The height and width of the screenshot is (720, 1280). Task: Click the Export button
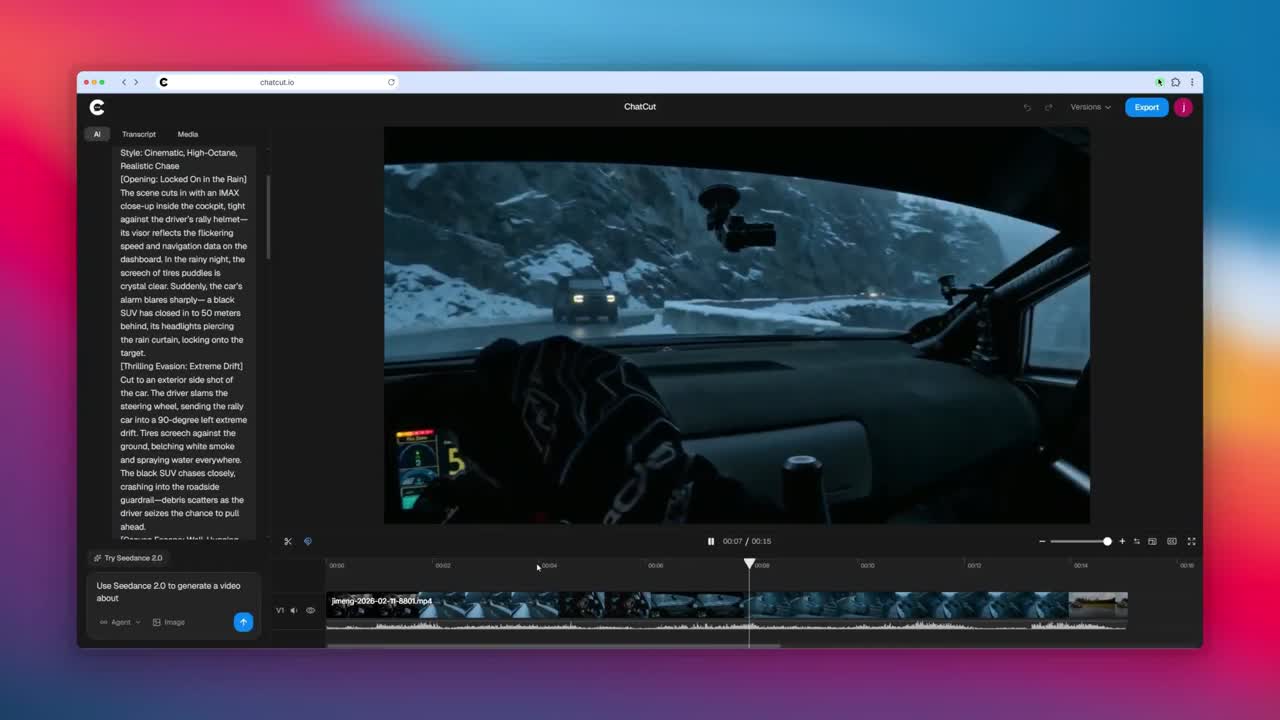pos(1146,107)
